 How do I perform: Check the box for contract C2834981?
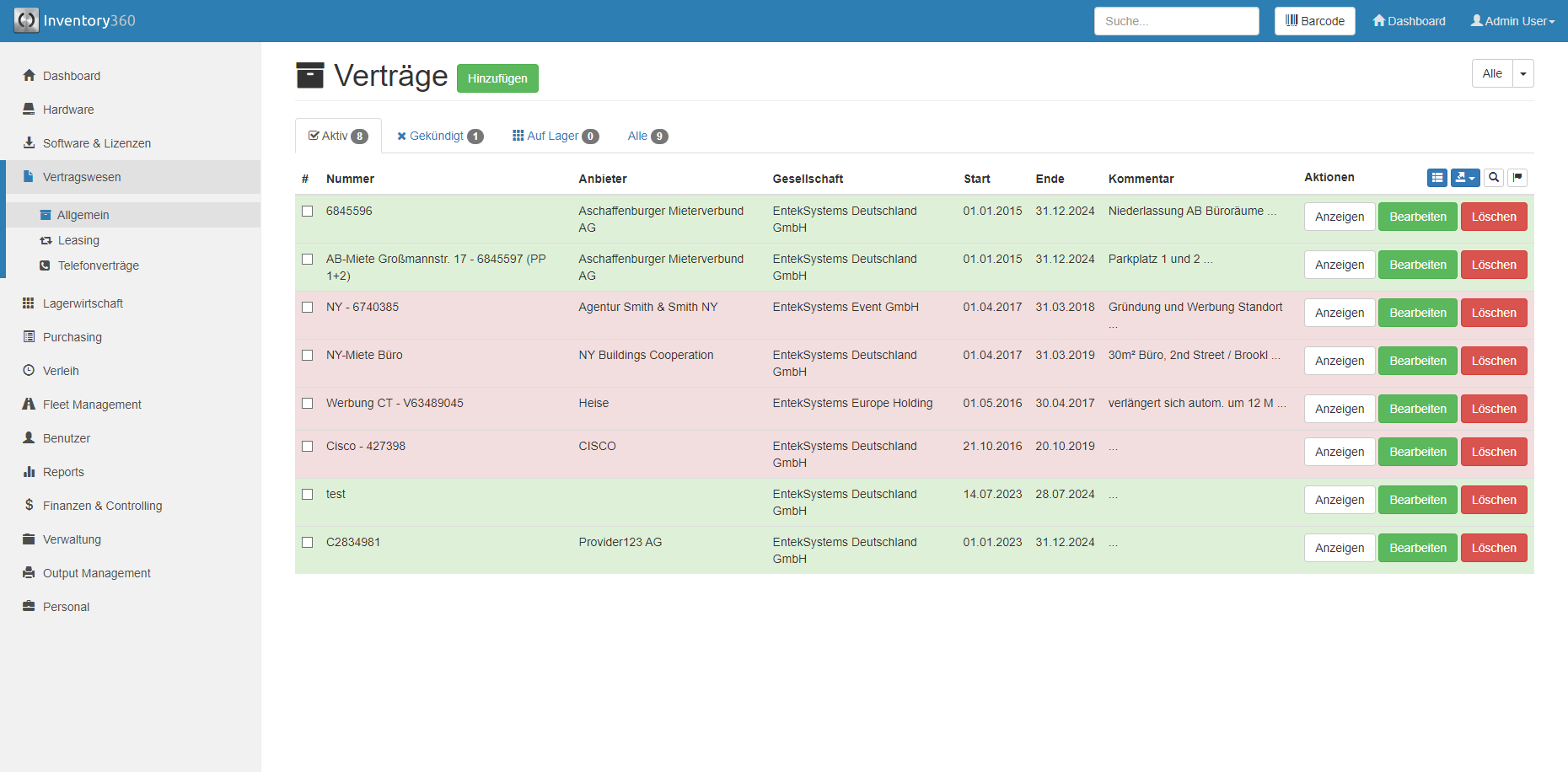point(308,543)
